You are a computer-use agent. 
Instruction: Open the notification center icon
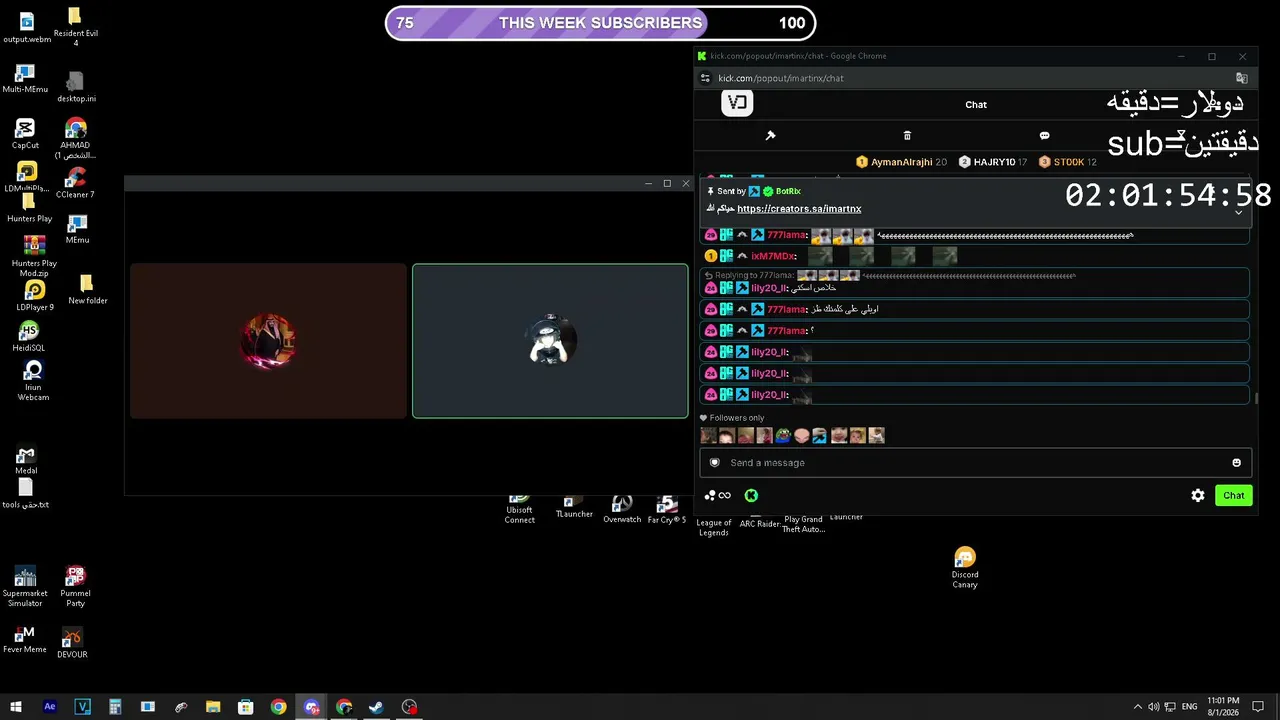1258,707
